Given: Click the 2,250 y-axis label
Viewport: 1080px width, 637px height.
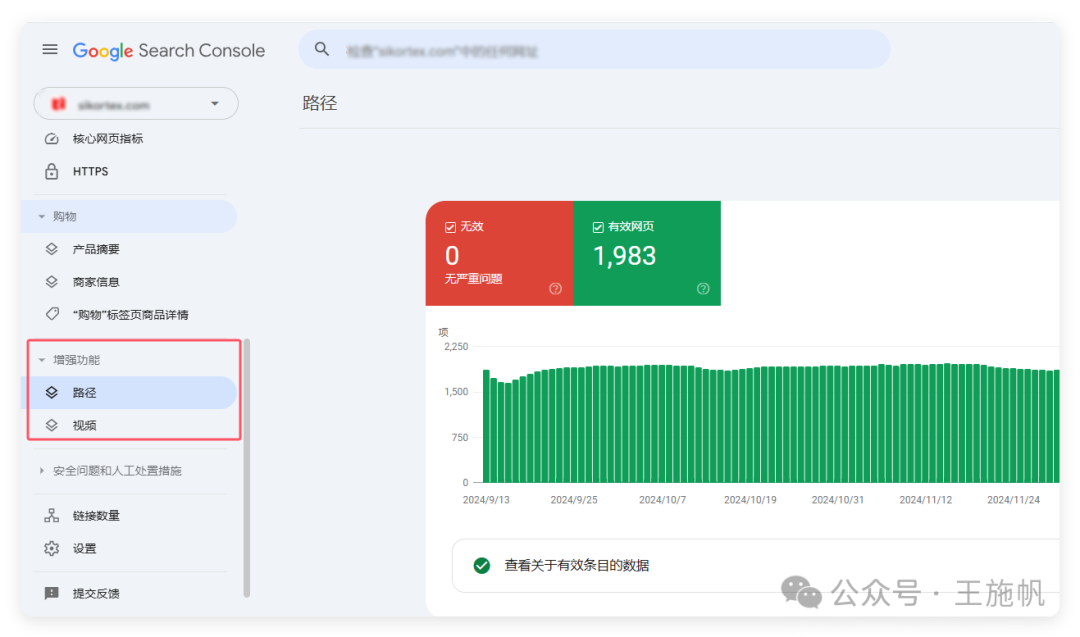Looking at the screenshot, I should tap(456, 346).
